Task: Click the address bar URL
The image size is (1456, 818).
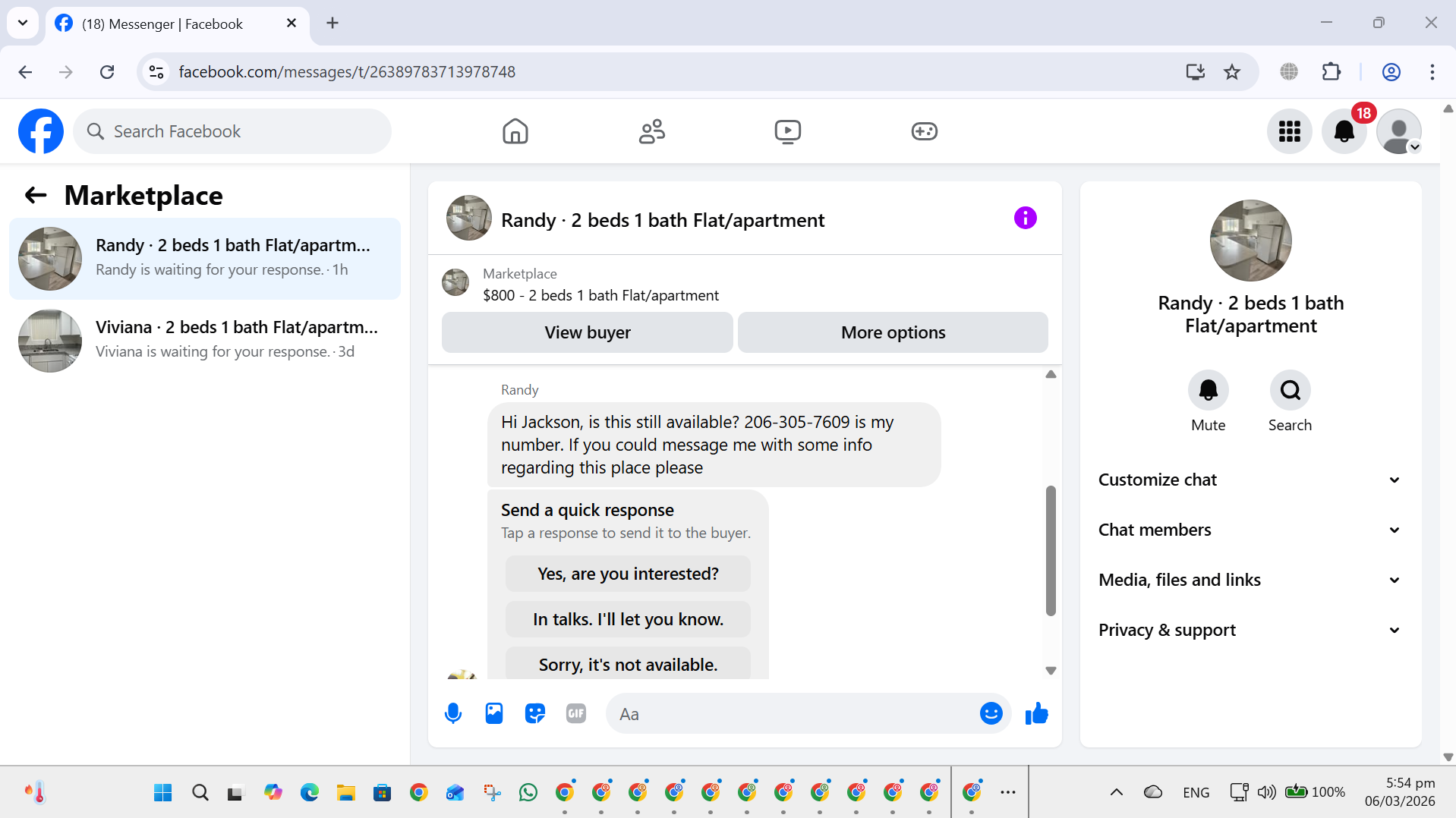Action: click(347, 72)
